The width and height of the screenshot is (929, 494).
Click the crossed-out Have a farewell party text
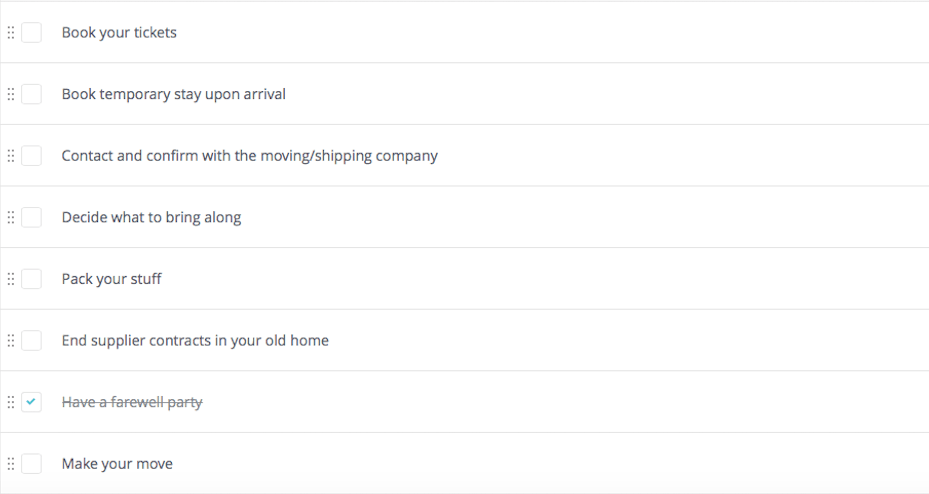(132, 402)
